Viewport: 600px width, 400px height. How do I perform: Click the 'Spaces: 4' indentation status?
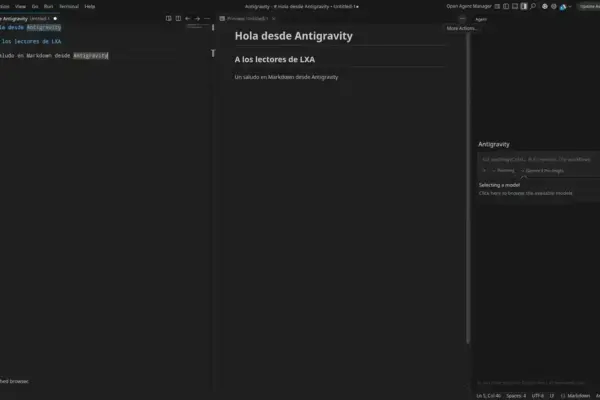516,396
